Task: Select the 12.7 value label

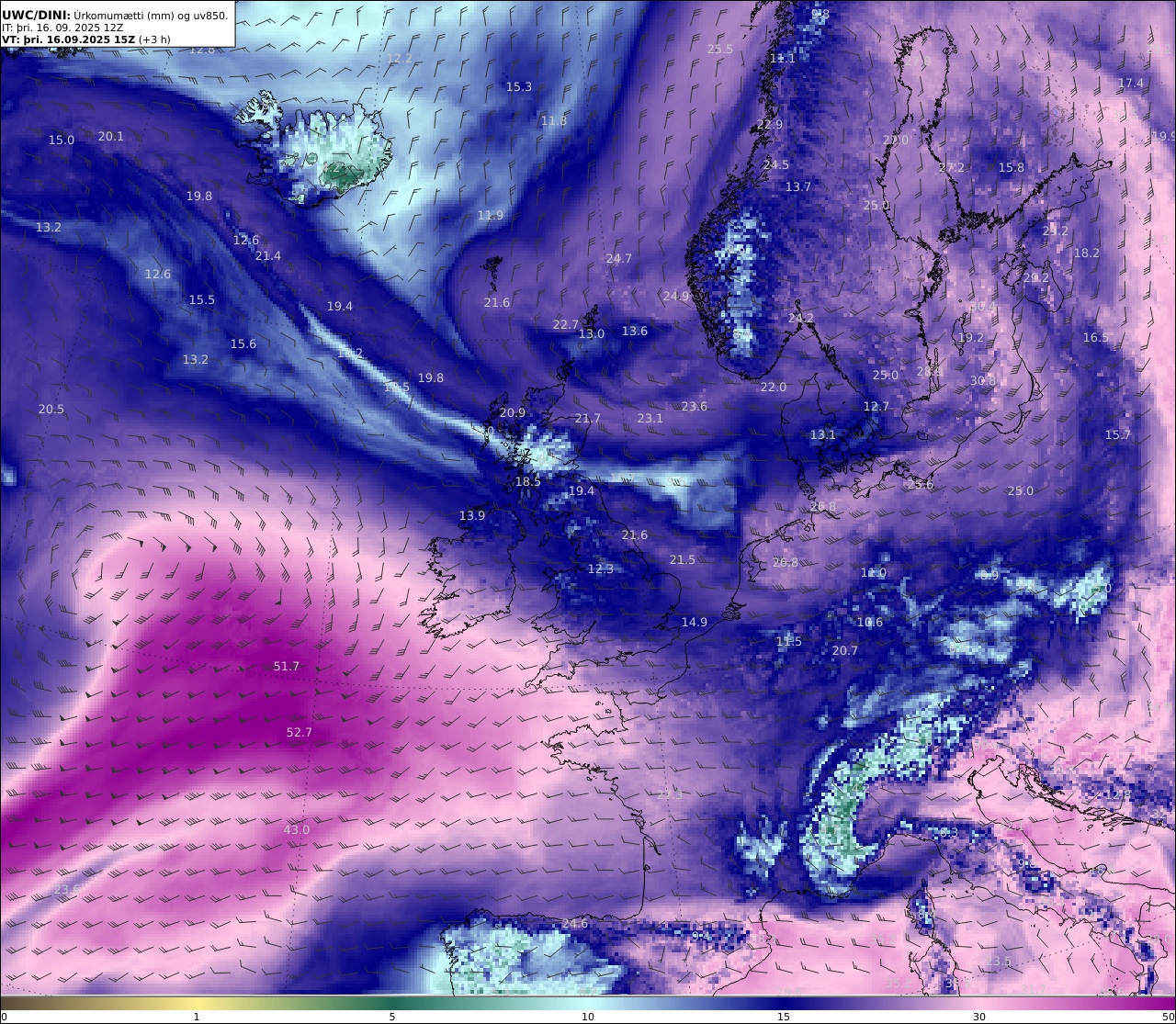Action: [876, 406]
